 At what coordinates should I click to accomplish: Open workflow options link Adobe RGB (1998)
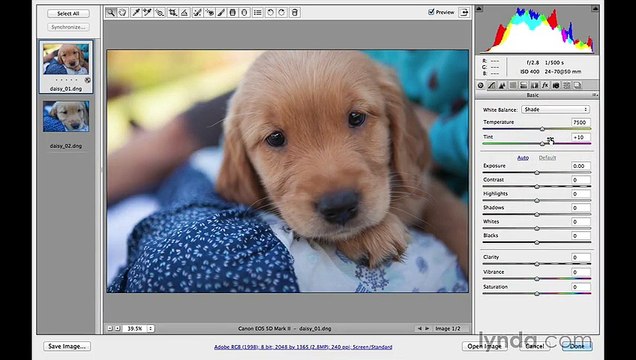tap(303, 347)
